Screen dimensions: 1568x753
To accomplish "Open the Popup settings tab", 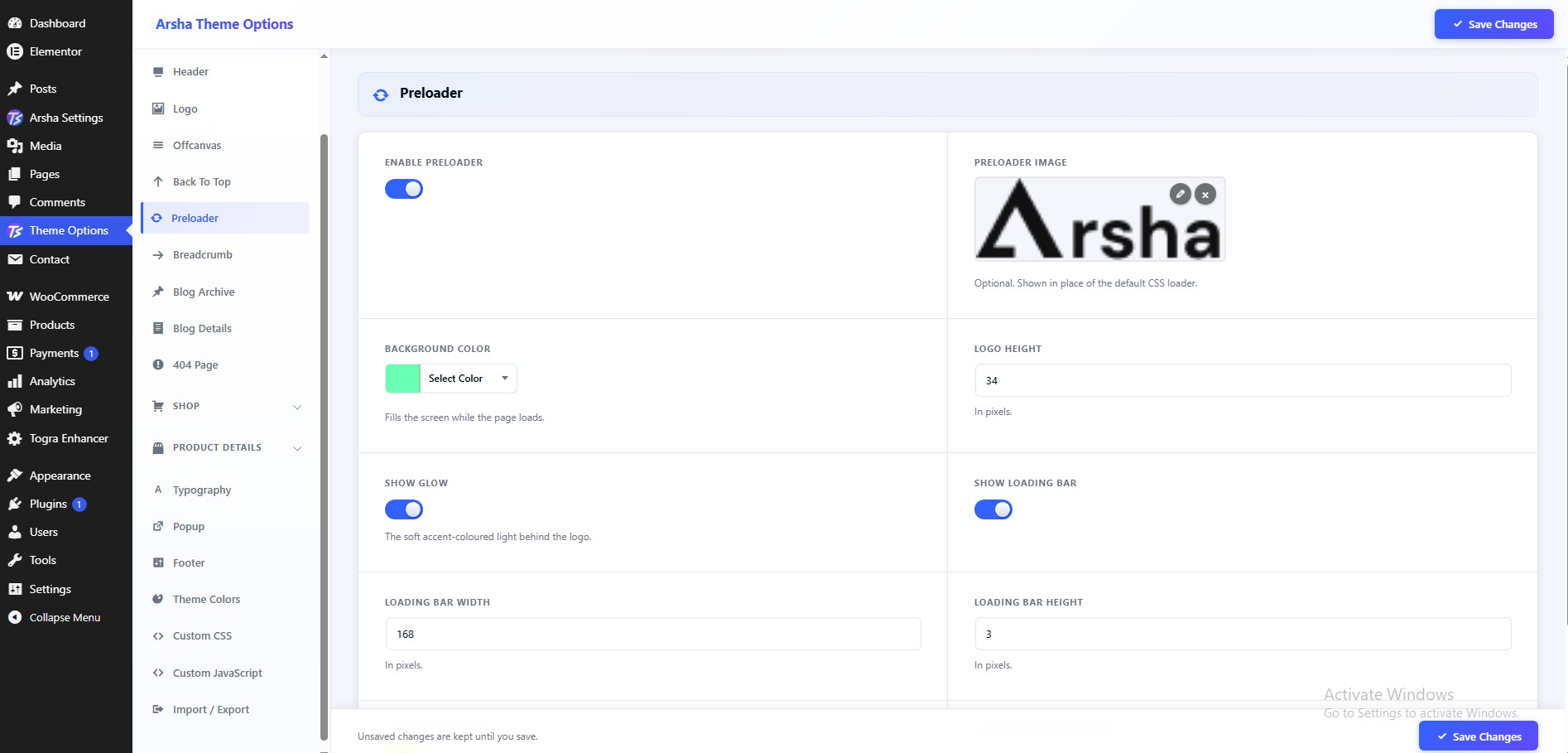I will pos(225,526).
